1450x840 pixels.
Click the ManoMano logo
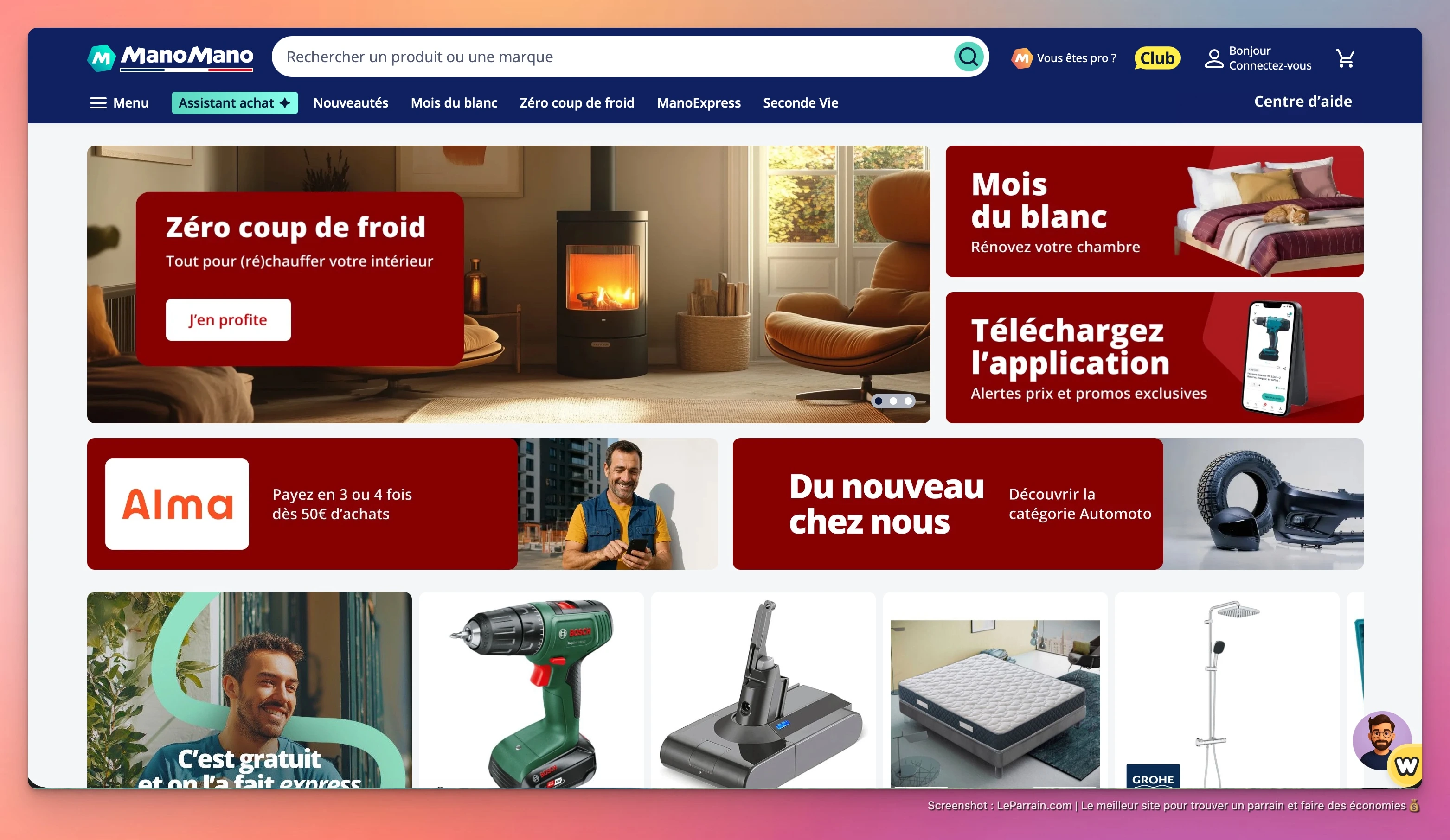pyautogui.click(x=170, y=58)
